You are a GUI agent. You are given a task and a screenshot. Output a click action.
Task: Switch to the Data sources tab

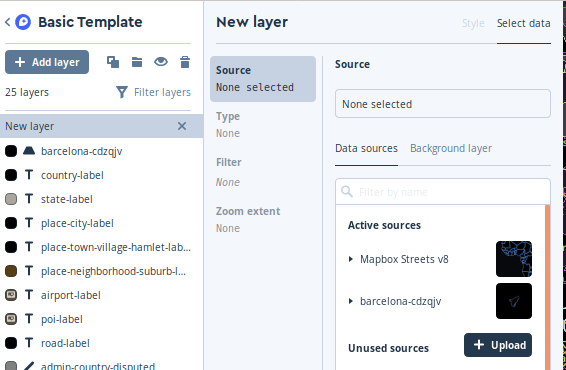366,148
